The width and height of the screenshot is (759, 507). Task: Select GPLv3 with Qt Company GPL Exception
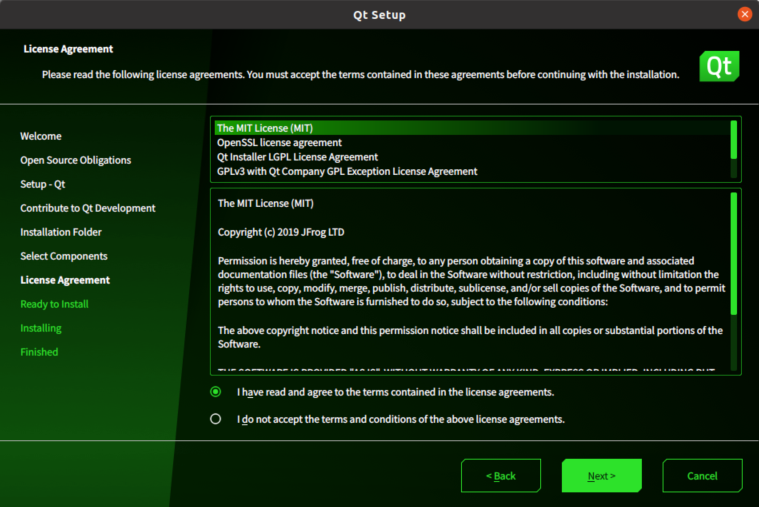coord(472,171)
